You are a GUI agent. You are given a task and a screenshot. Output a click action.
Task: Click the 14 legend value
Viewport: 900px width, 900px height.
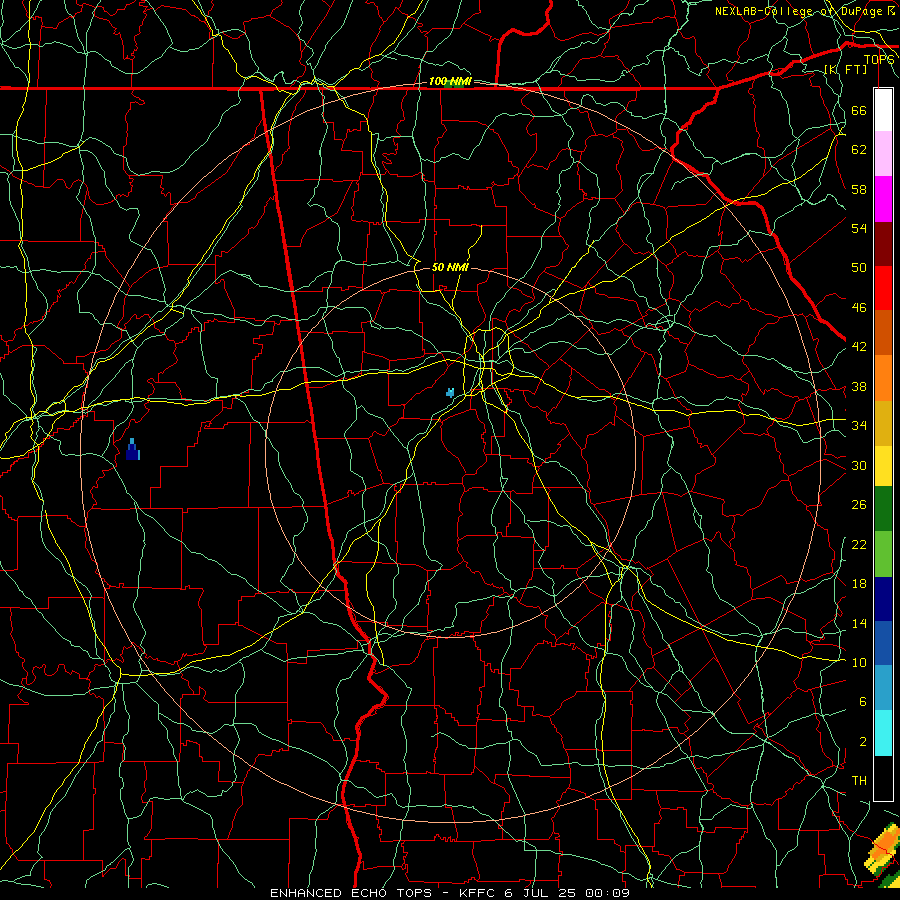click(859, 623)
